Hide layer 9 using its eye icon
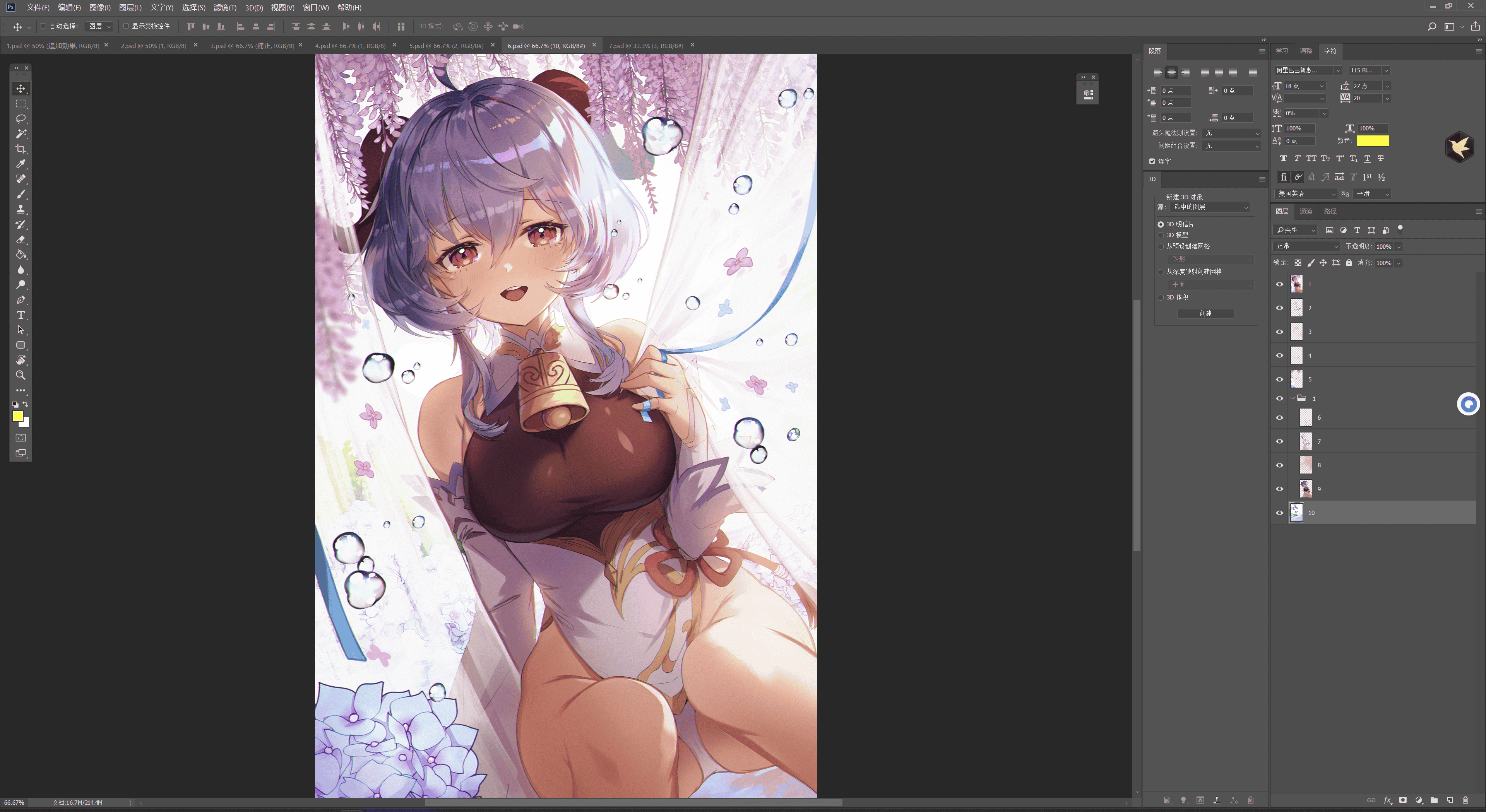The width and height of the screenshot is (1486, 812). [x=1279, y=489]
